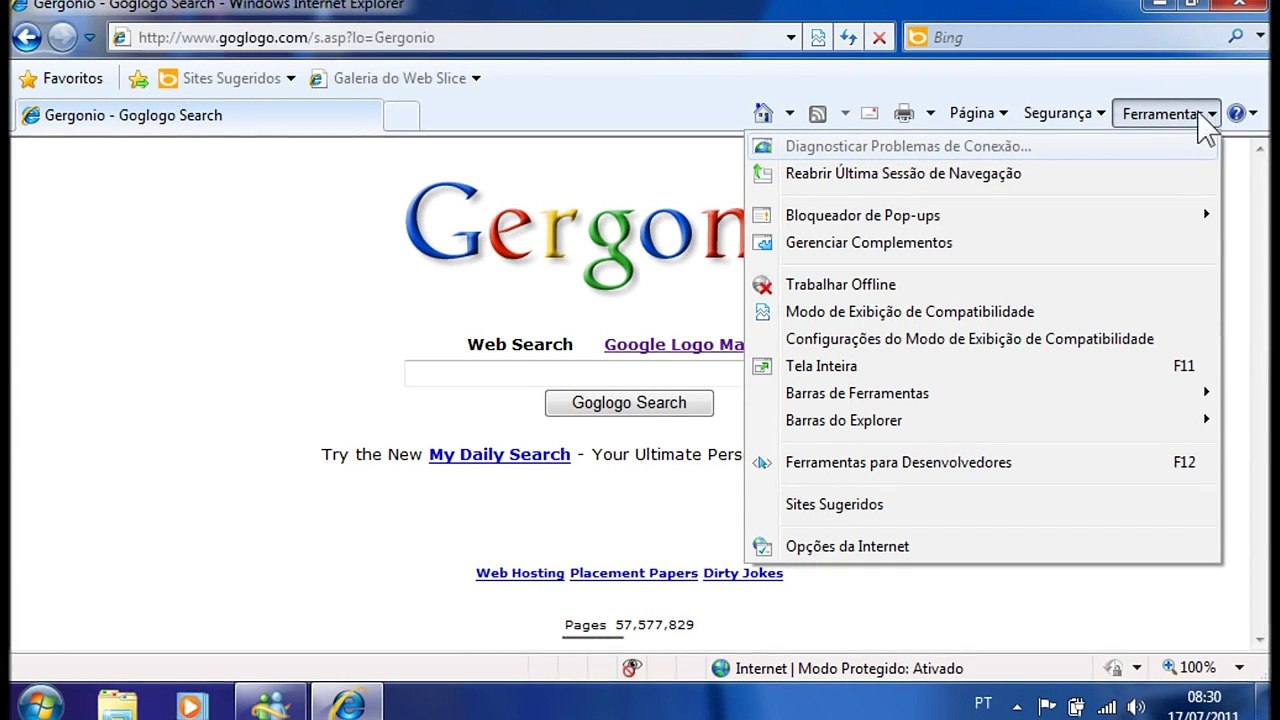Open the Segurança menu dropdown

tap(1064, 114)
